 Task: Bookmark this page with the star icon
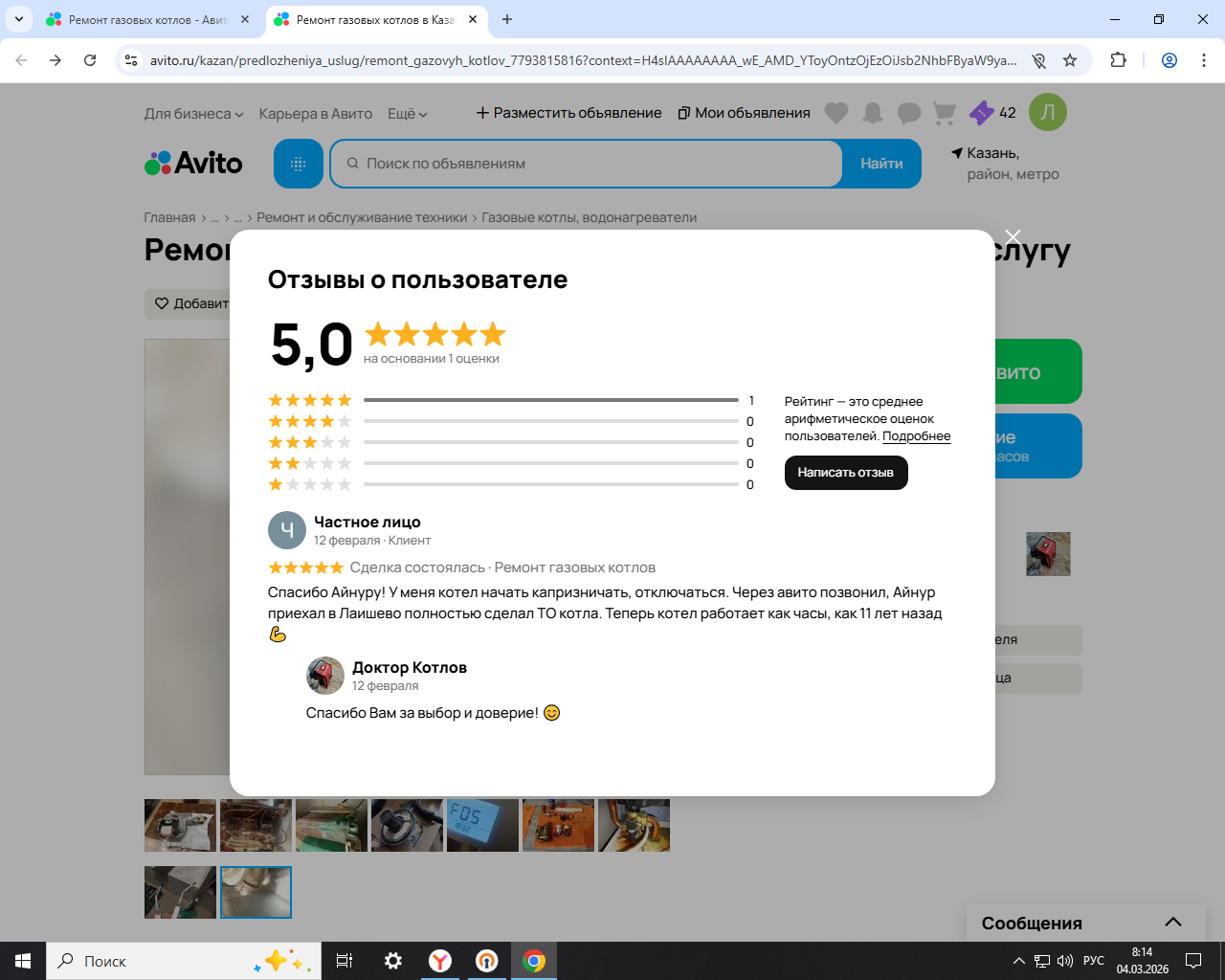point(1070,60)
